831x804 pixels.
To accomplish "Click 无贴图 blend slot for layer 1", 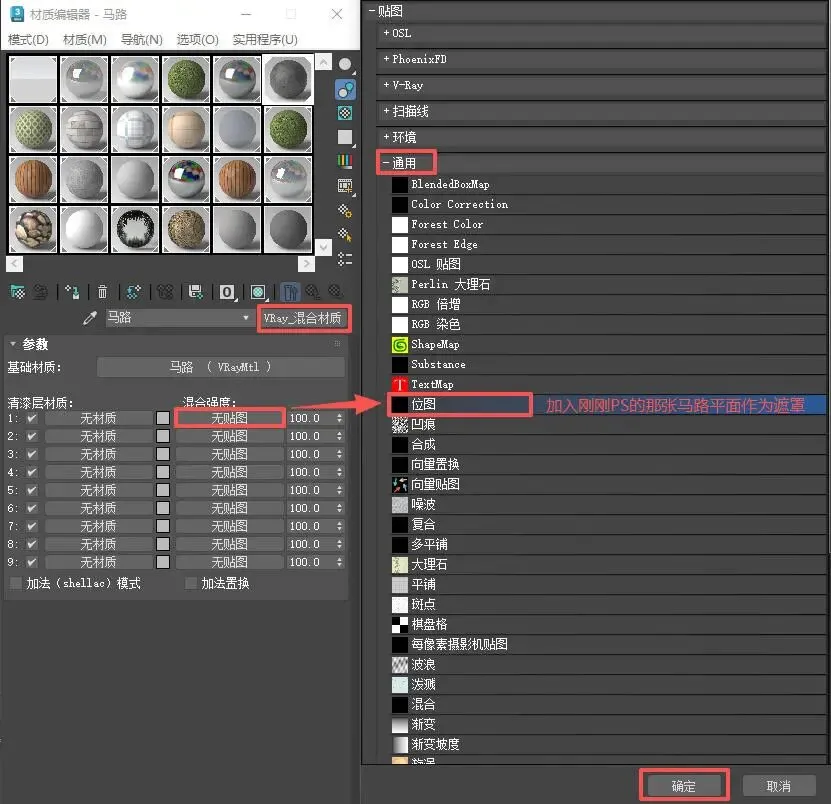I will click(229, 418).
